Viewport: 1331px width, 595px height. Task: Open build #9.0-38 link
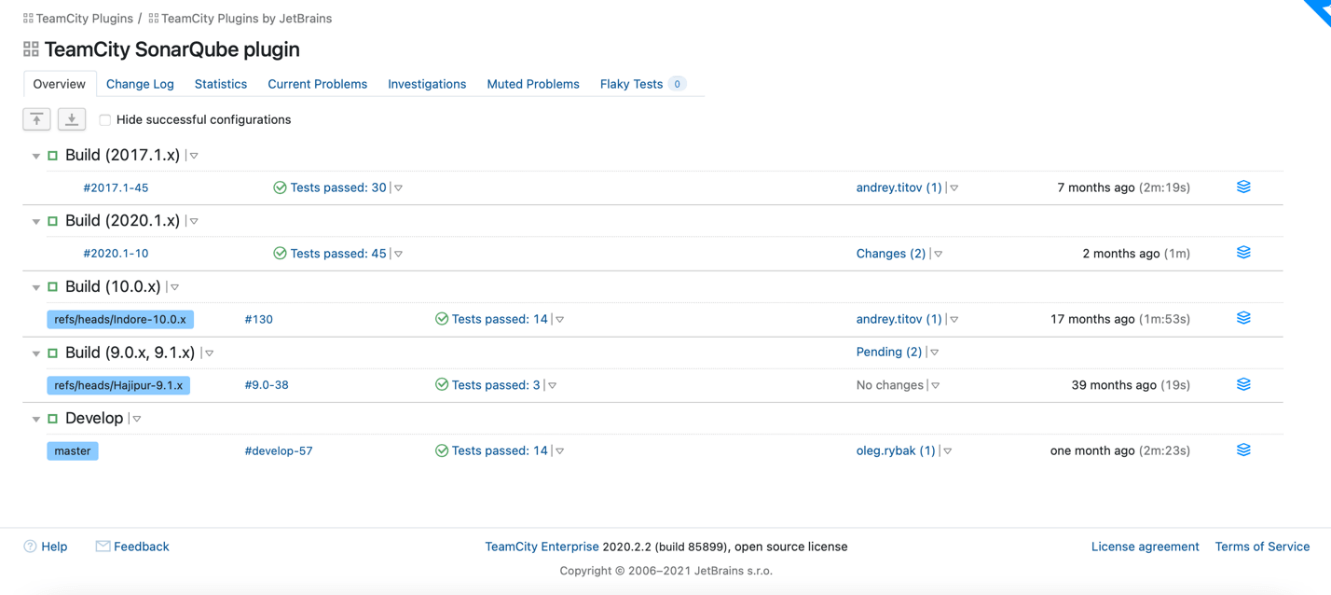click(x=267, y=385)
